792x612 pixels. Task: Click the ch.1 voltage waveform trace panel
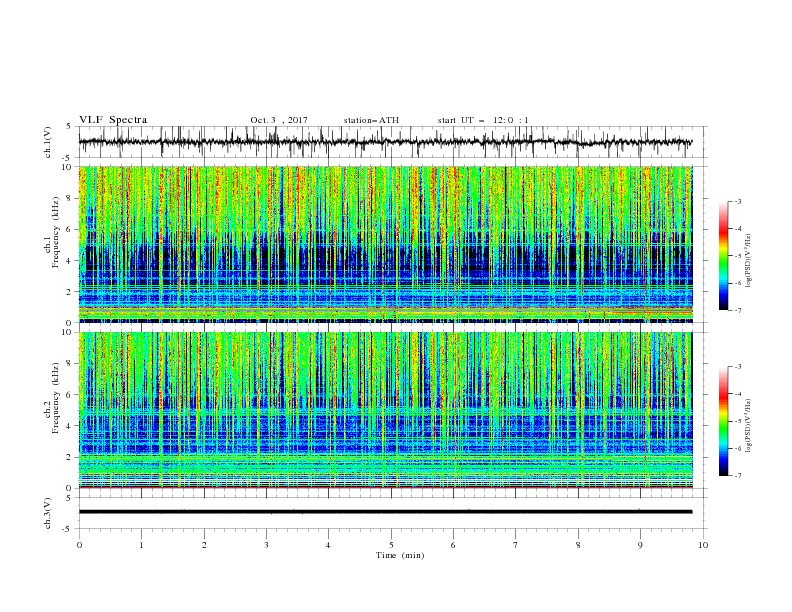tap(392, 142)
